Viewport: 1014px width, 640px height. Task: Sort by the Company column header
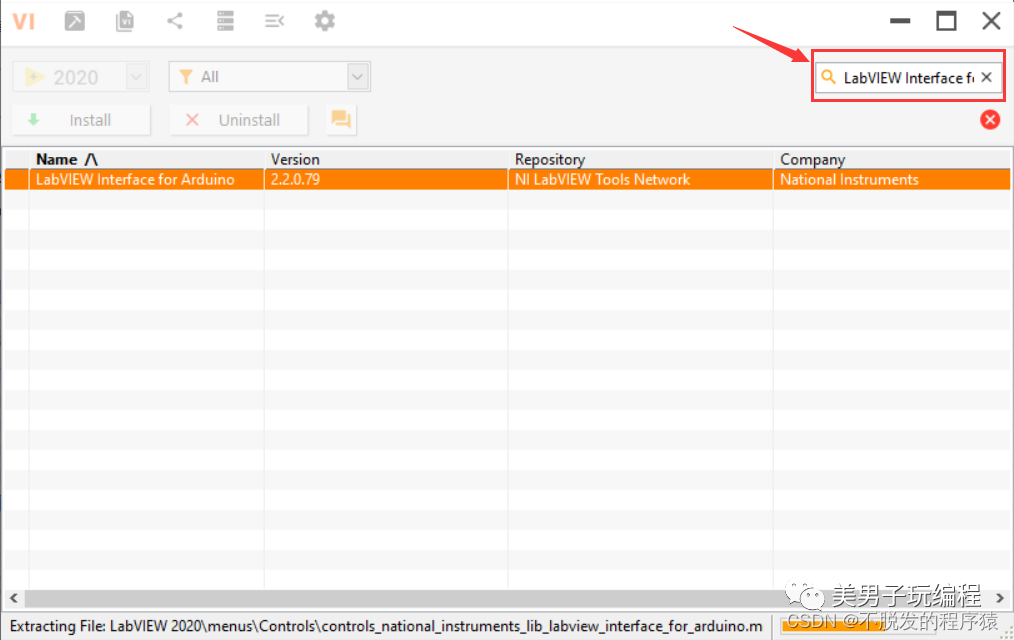pos(892,159)
